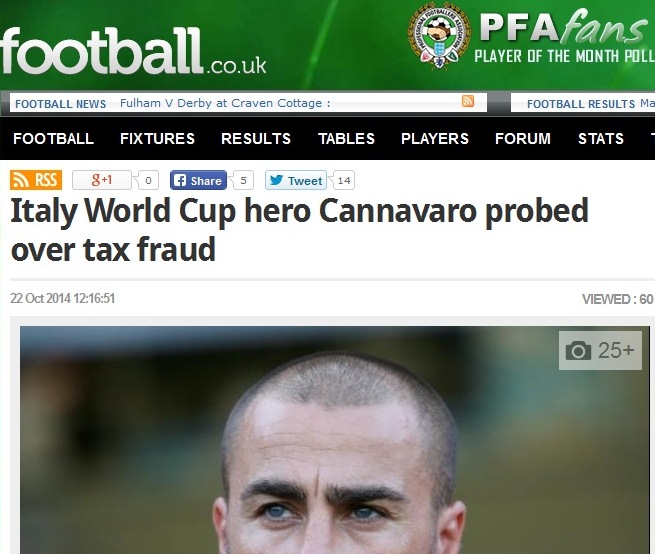This screenshot has width=655, height=554.
Task: Open the Fixtures menu item
Action: click(157, 138)
